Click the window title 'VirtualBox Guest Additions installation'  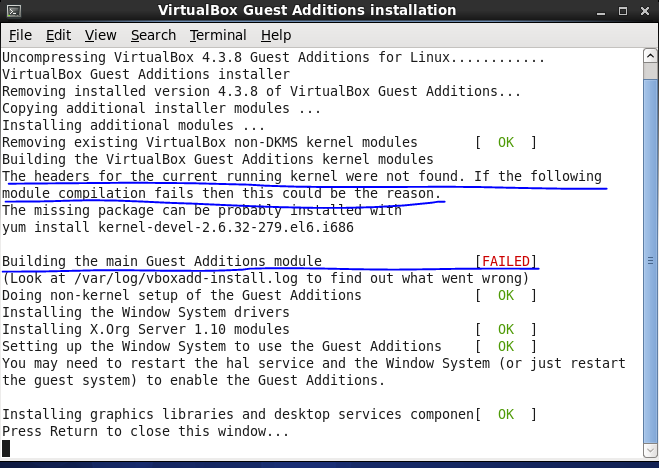tap(307, 10)
